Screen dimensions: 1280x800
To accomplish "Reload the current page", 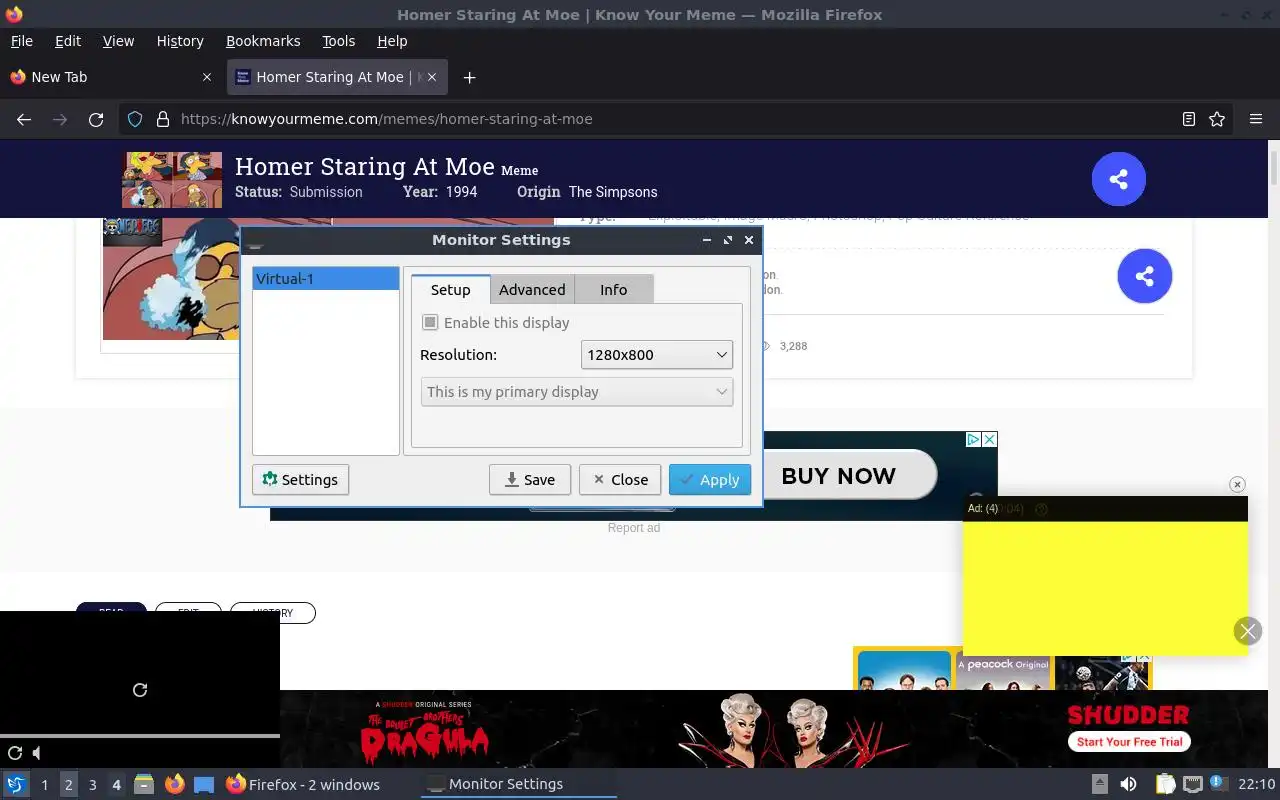I will click(96, 119).
